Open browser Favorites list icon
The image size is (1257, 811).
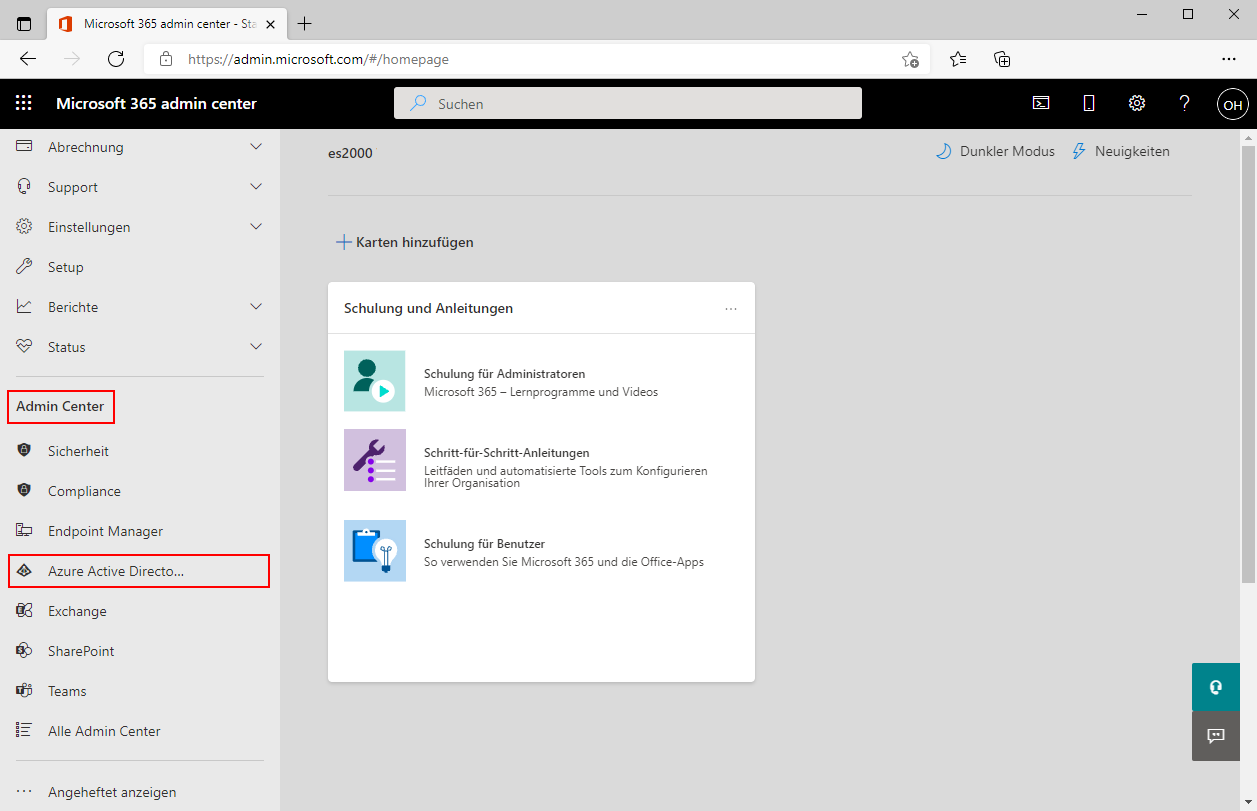pyautogui.click(x=958, y=59)
